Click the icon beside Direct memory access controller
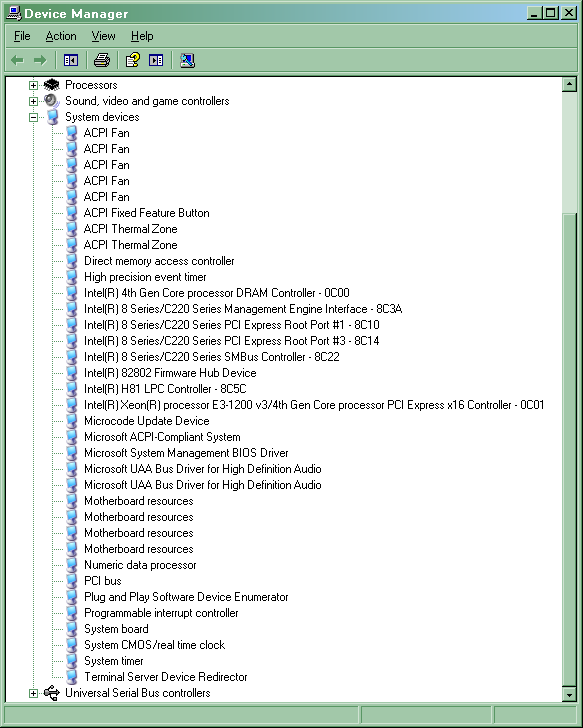 71,261
